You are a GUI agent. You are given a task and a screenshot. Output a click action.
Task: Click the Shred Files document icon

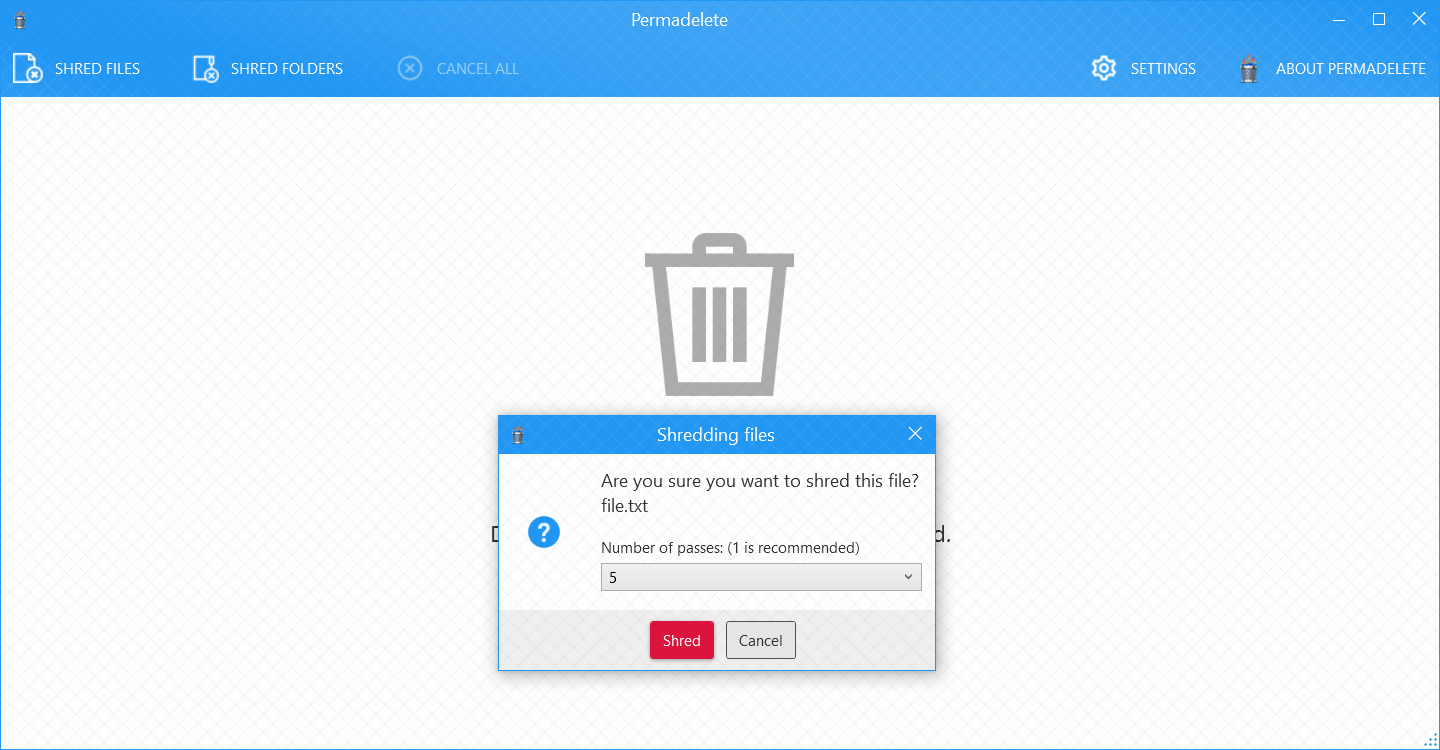tap(28, 68)
